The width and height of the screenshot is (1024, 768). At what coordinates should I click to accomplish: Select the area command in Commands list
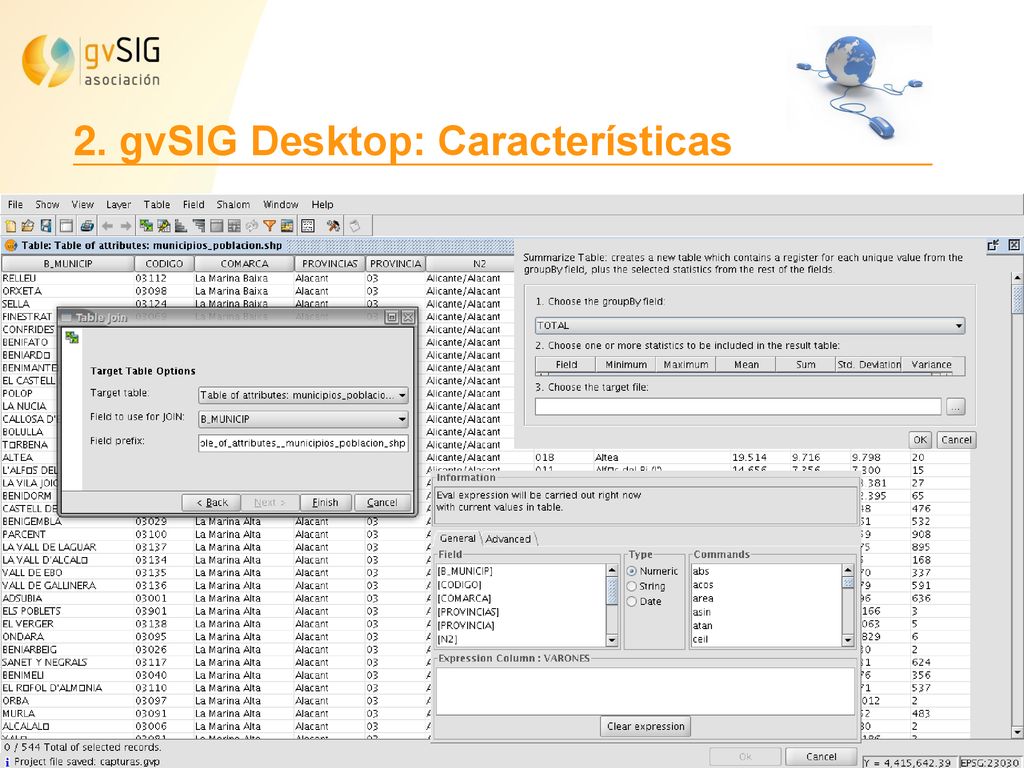[x=703, y=598]
